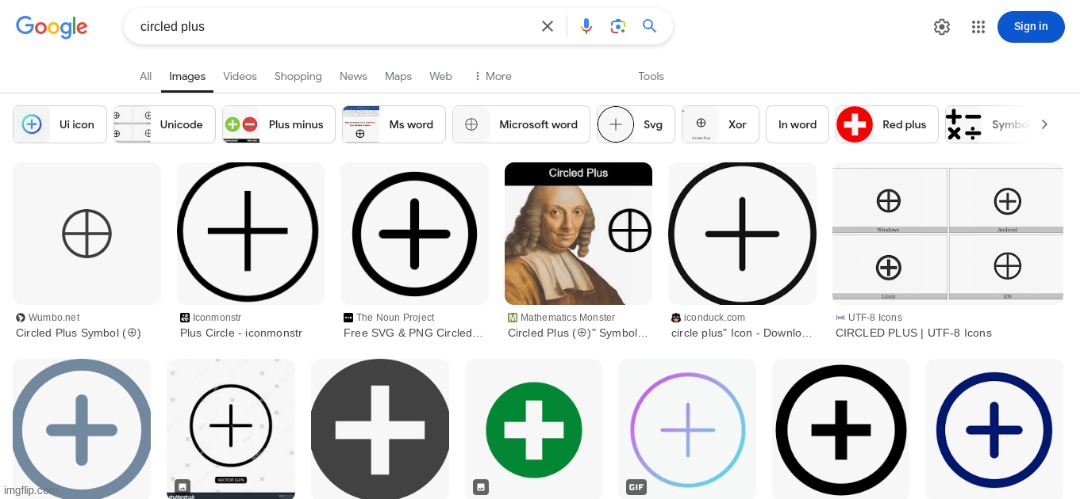1080x499 pixels.
Task: Open the iconduck.com circle plus image
Action: coord(742,234)
